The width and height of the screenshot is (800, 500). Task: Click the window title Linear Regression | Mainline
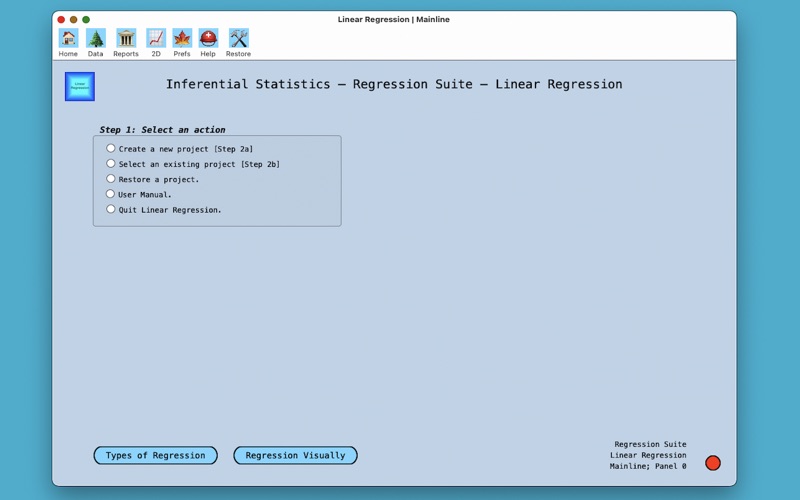(x=393, y=19)
